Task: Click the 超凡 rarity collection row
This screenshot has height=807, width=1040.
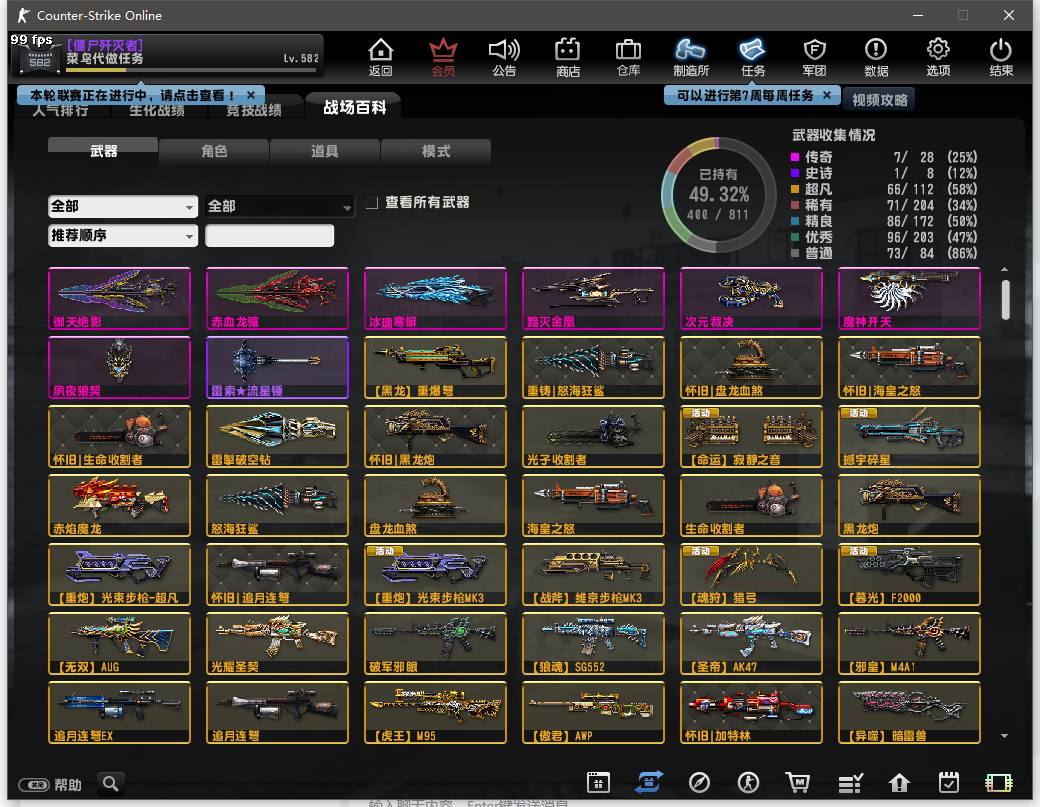Action: coord(884,189)
